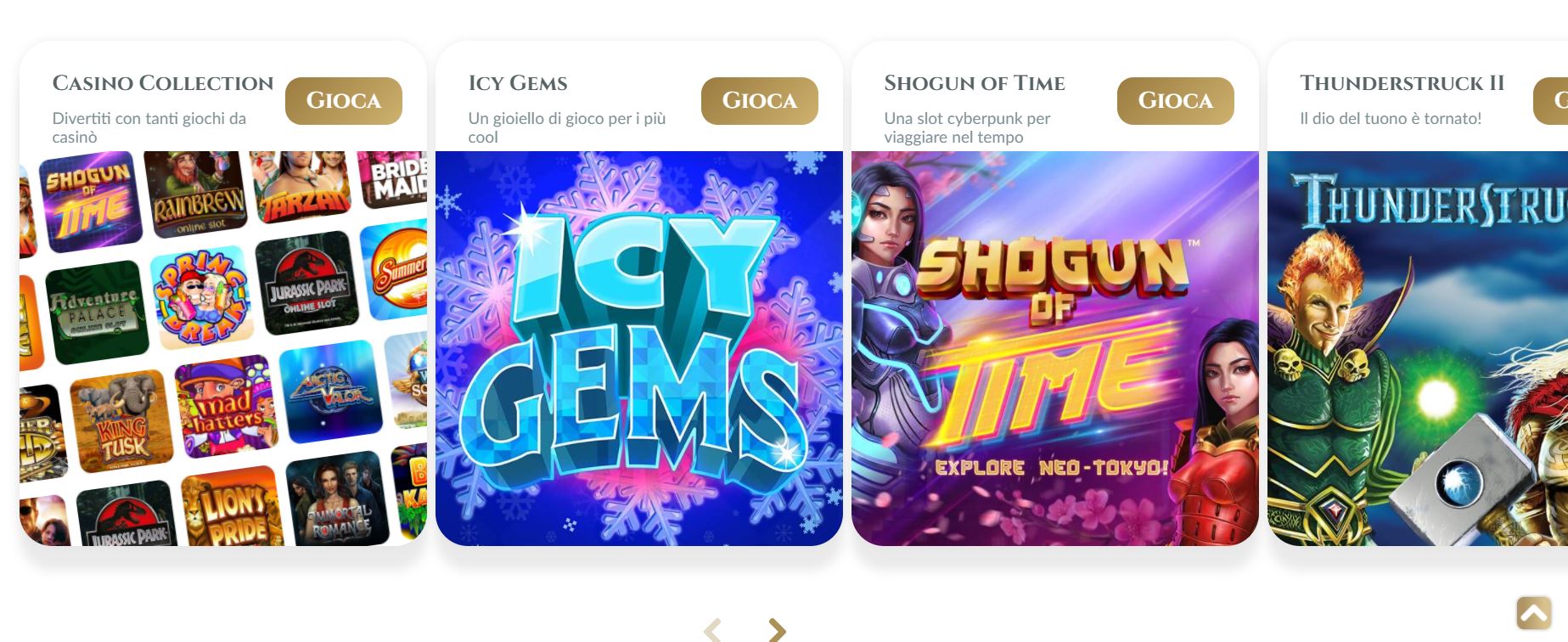Select the Arctic Valor game icon
This screenshot has width=1568, height=642.
tap(331, 391)
